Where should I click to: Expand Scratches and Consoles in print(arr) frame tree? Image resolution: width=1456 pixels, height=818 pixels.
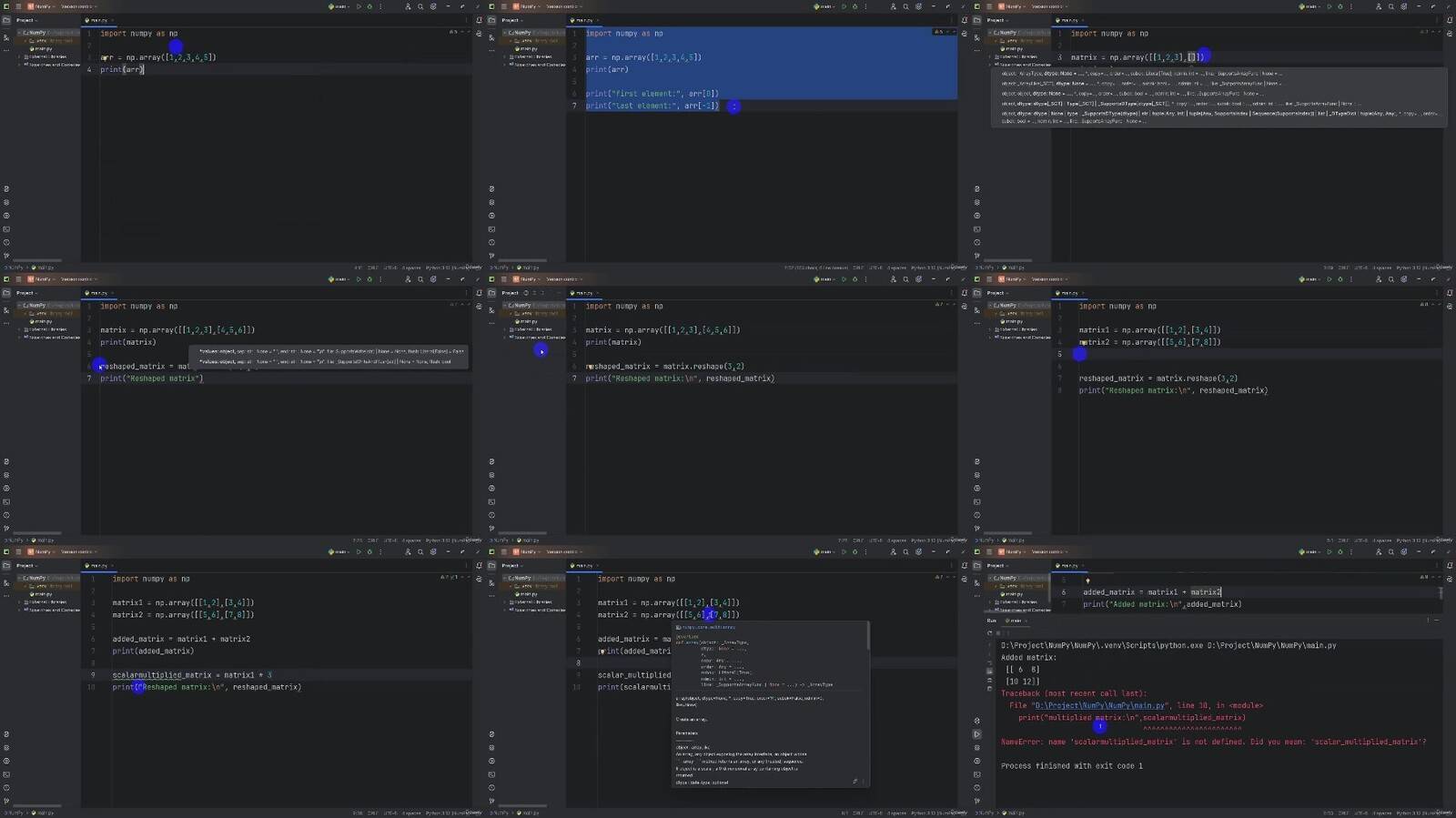tap(19, 65)
